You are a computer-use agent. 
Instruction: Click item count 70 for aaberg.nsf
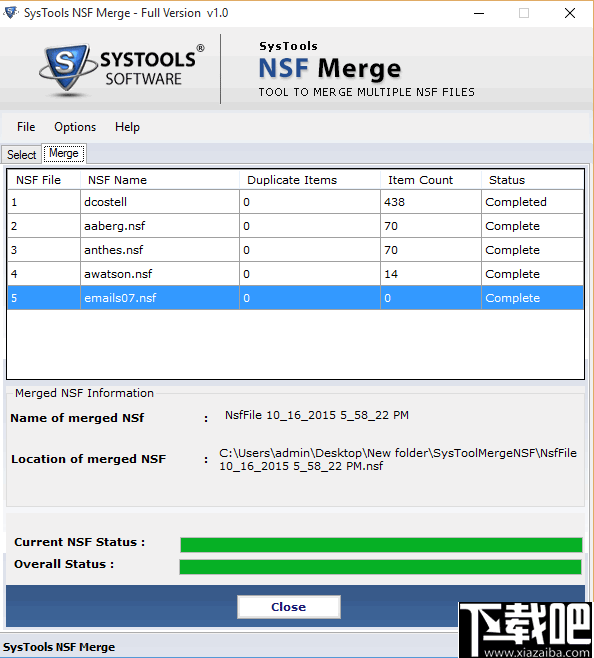pos(431,226)
